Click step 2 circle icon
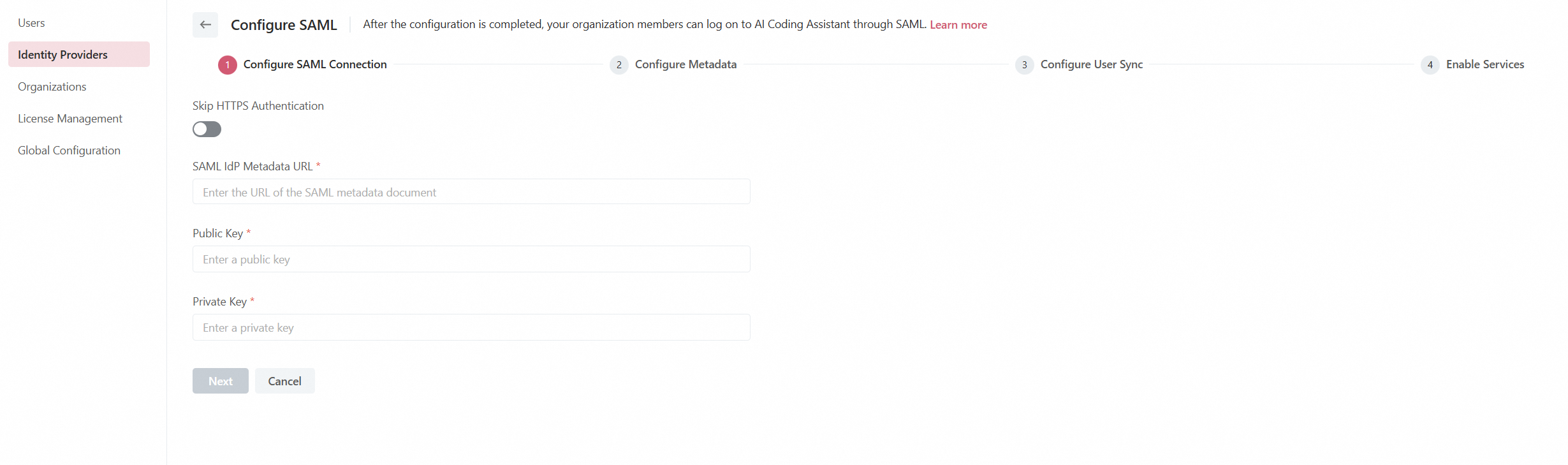The image size is (1568, 465). [x=619, y=65]
